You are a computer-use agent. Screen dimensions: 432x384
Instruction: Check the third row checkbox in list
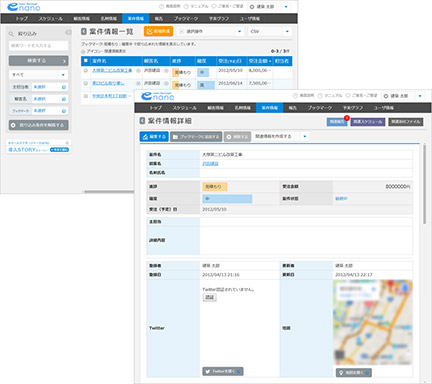[86, 96]
